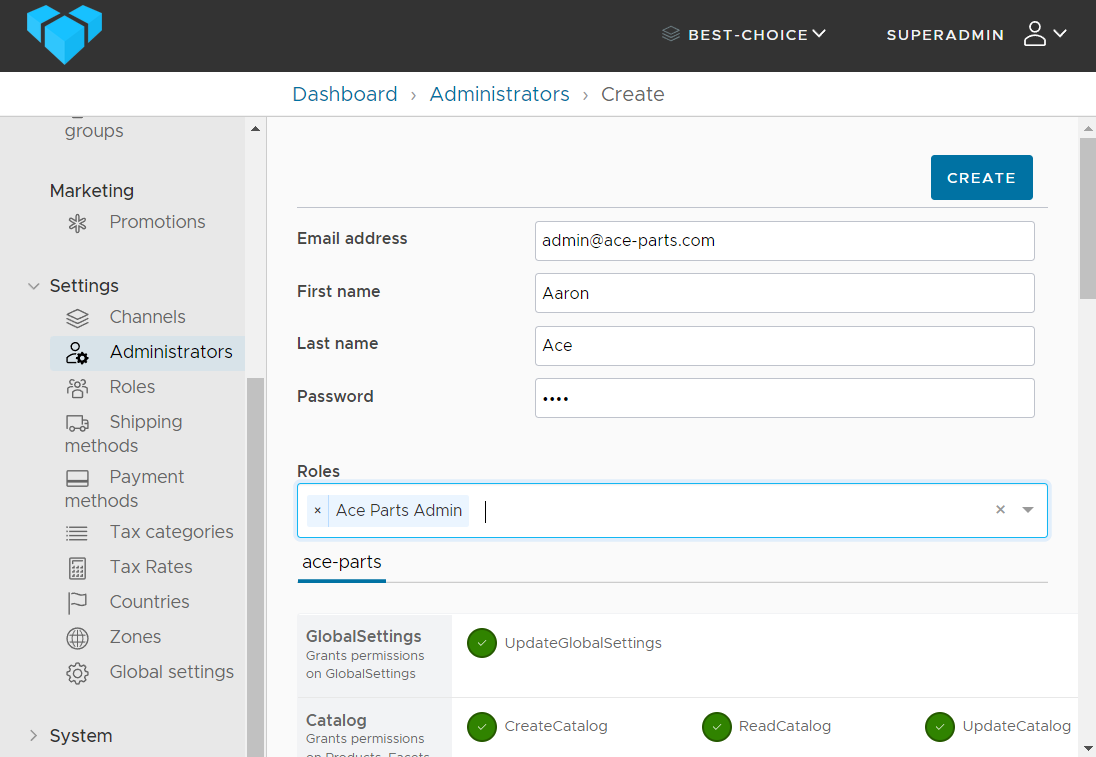Click the Global settings gear icon
Screen dimensions: 1096x757
(x=77, y=673)
